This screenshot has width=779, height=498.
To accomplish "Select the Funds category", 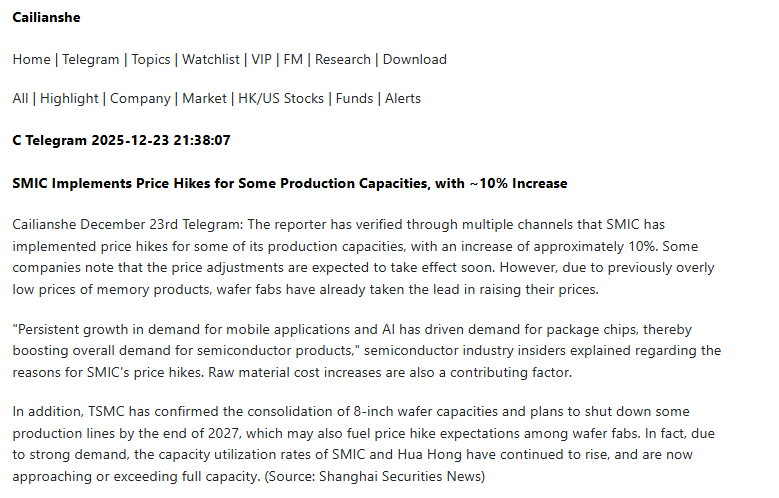I will (355, 98).
